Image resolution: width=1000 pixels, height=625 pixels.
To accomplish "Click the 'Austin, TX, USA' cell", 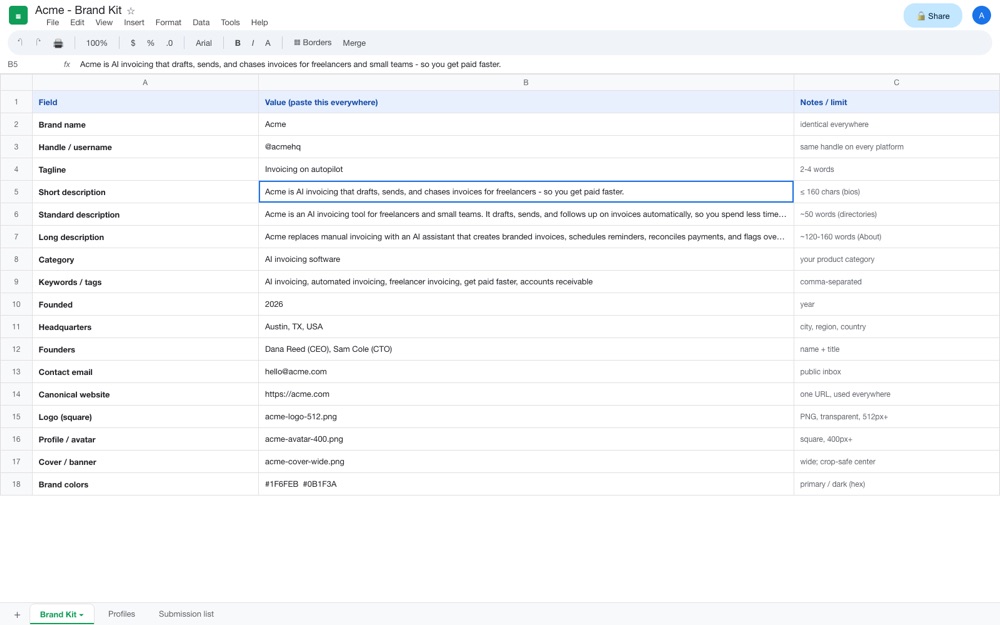I will click(x=526, y=327).
